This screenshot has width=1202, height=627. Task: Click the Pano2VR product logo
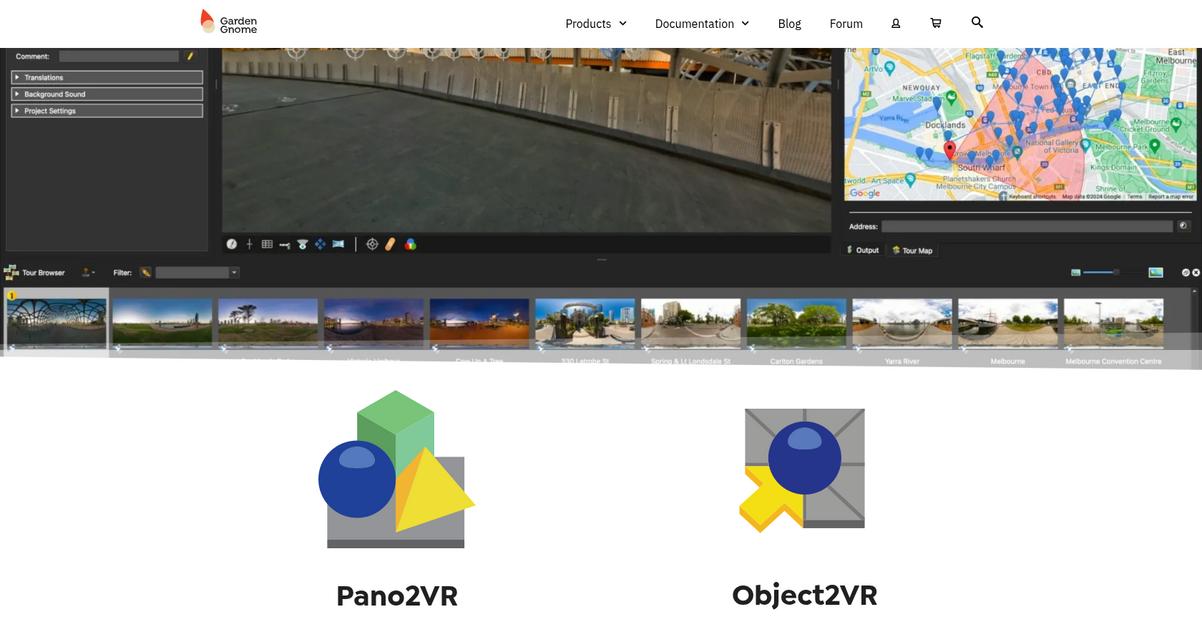(397, 469)
